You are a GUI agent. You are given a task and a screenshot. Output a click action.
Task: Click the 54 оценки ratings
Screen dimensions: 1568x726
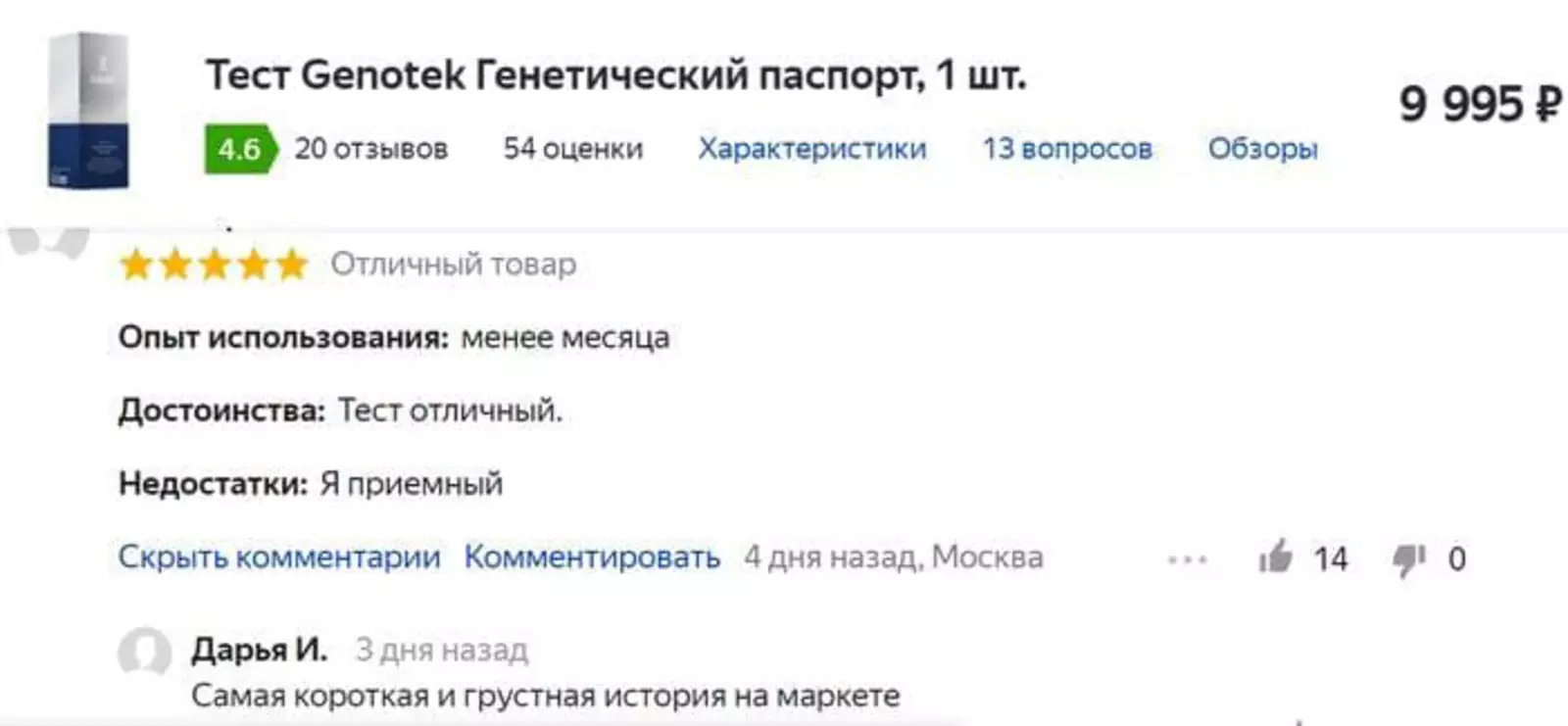(573, 149)
